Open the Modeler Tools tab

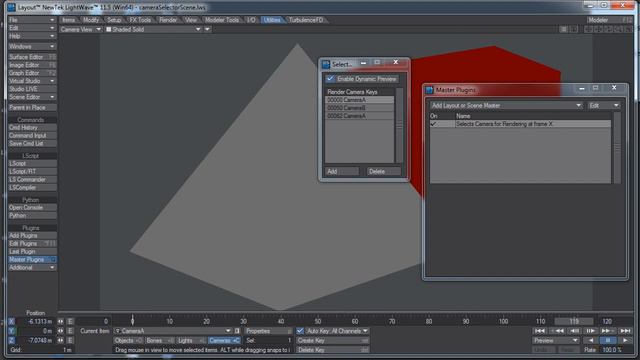point(222,20)
